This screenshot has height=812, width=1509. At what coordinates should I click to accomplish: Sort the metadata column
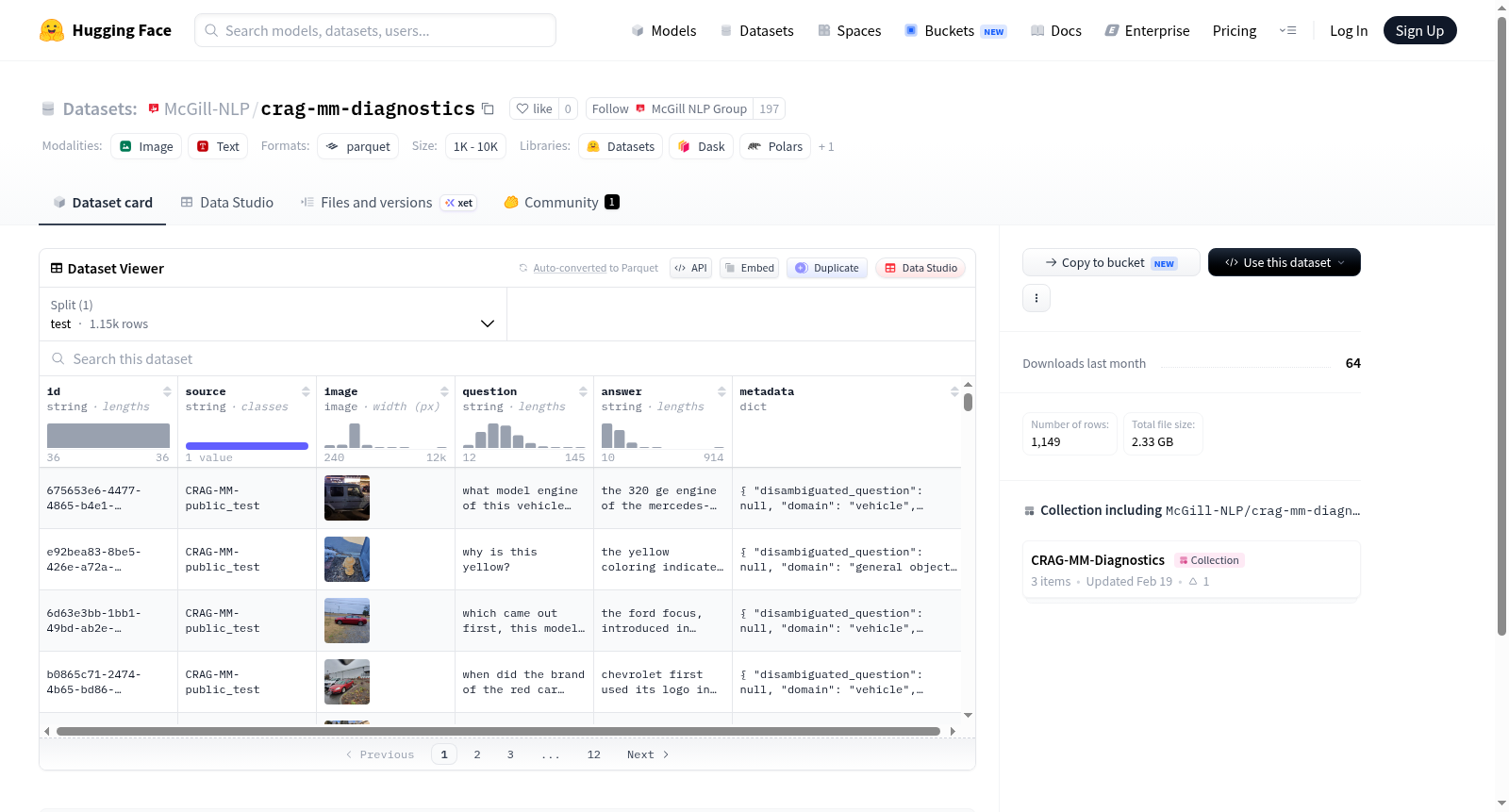coord(954,391)
